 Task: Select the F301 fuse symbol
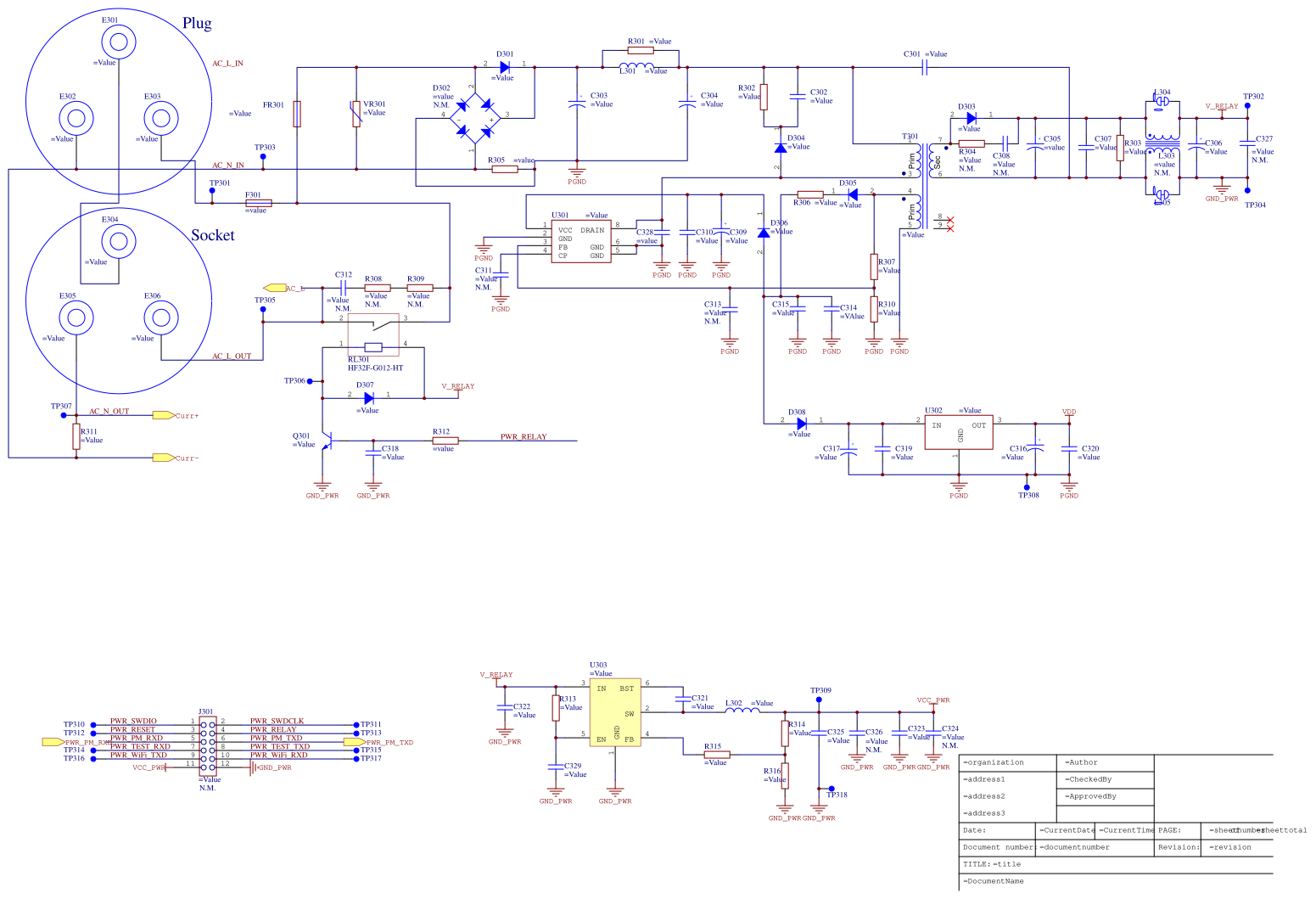coord(259,203)
